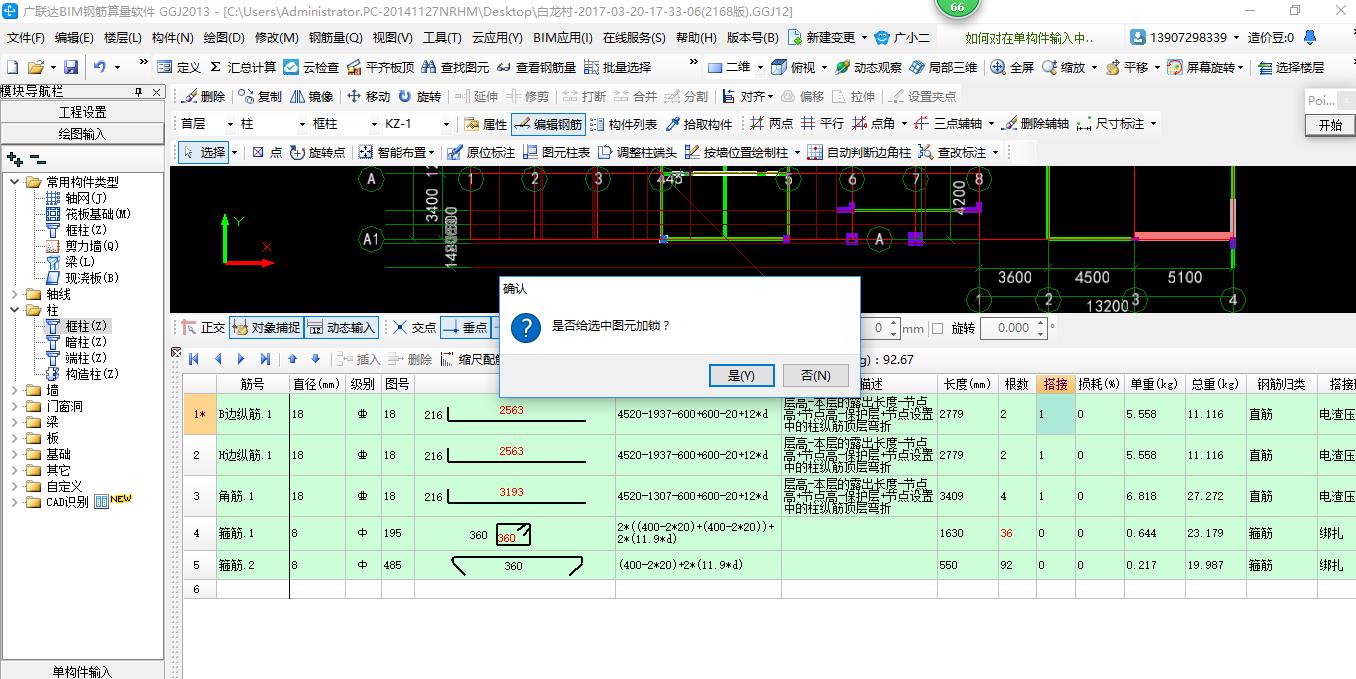Click 拾取构件 pick component tool
The width and height of the screenshot is (1356, 679).
coord(698,124)
